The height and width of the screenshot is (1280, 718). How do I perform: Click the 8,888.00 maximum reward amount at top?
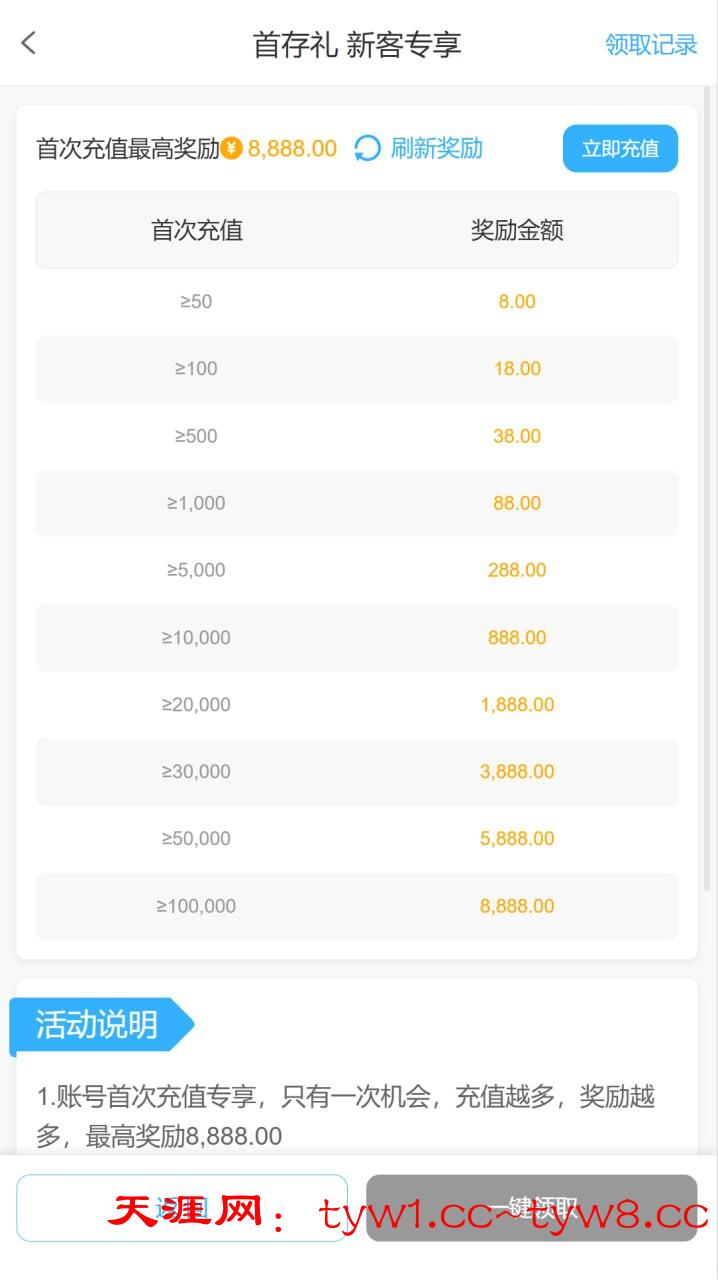(292, 149)
